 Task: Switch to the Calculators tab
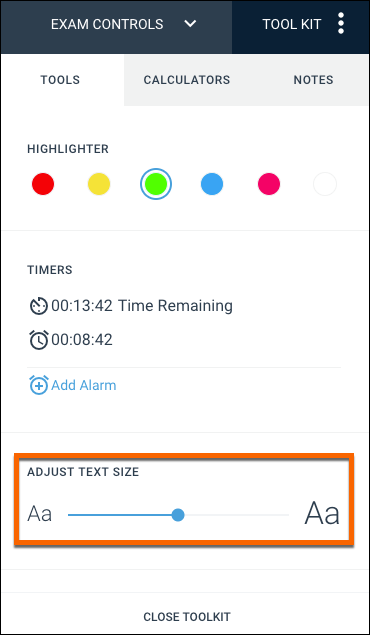(187, 80)
